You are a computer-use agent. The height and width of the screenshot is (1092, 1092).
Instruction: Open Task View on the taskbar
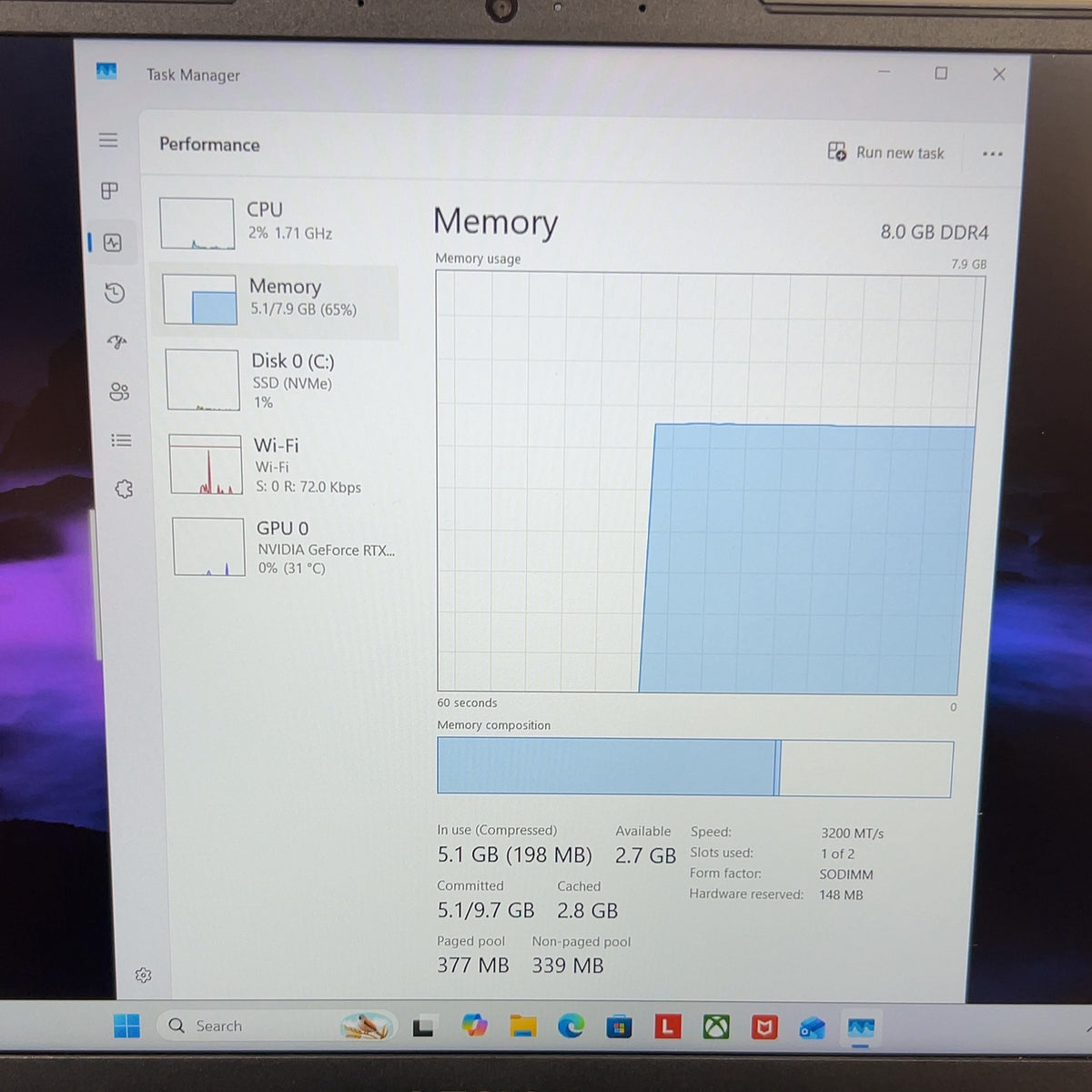(424, 1026)
